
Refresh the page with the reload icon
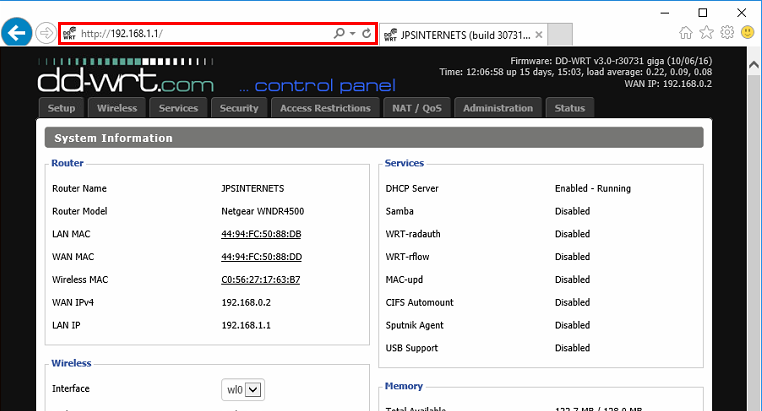click(x=367, y=33)
